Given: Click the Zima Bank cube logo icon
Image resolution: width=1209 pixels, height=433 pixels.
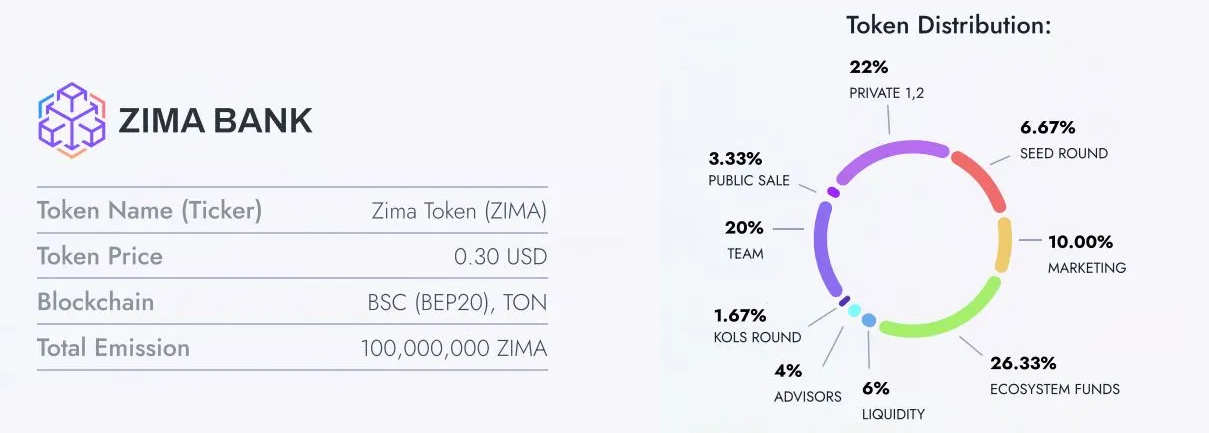Looking at the screenshot, I should click(x=72, y=120).
